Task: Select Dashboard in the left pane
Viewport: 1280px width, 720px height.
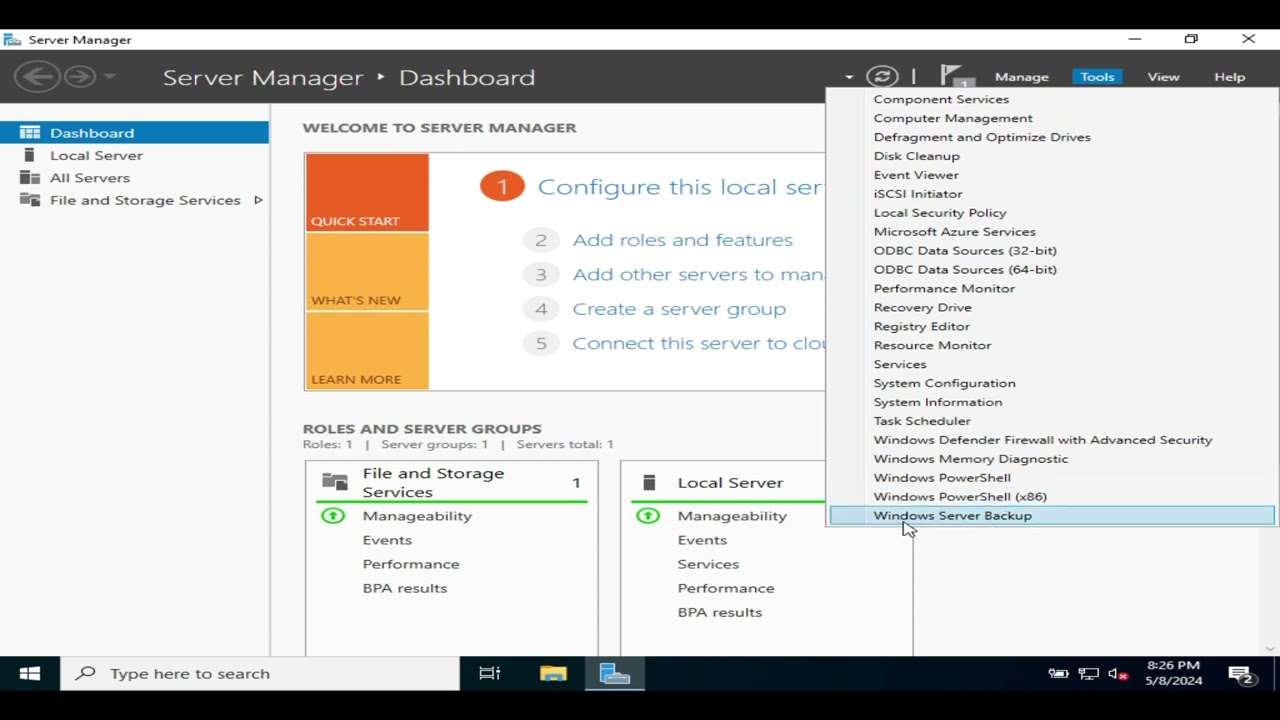Action: (x=134, y=132)
